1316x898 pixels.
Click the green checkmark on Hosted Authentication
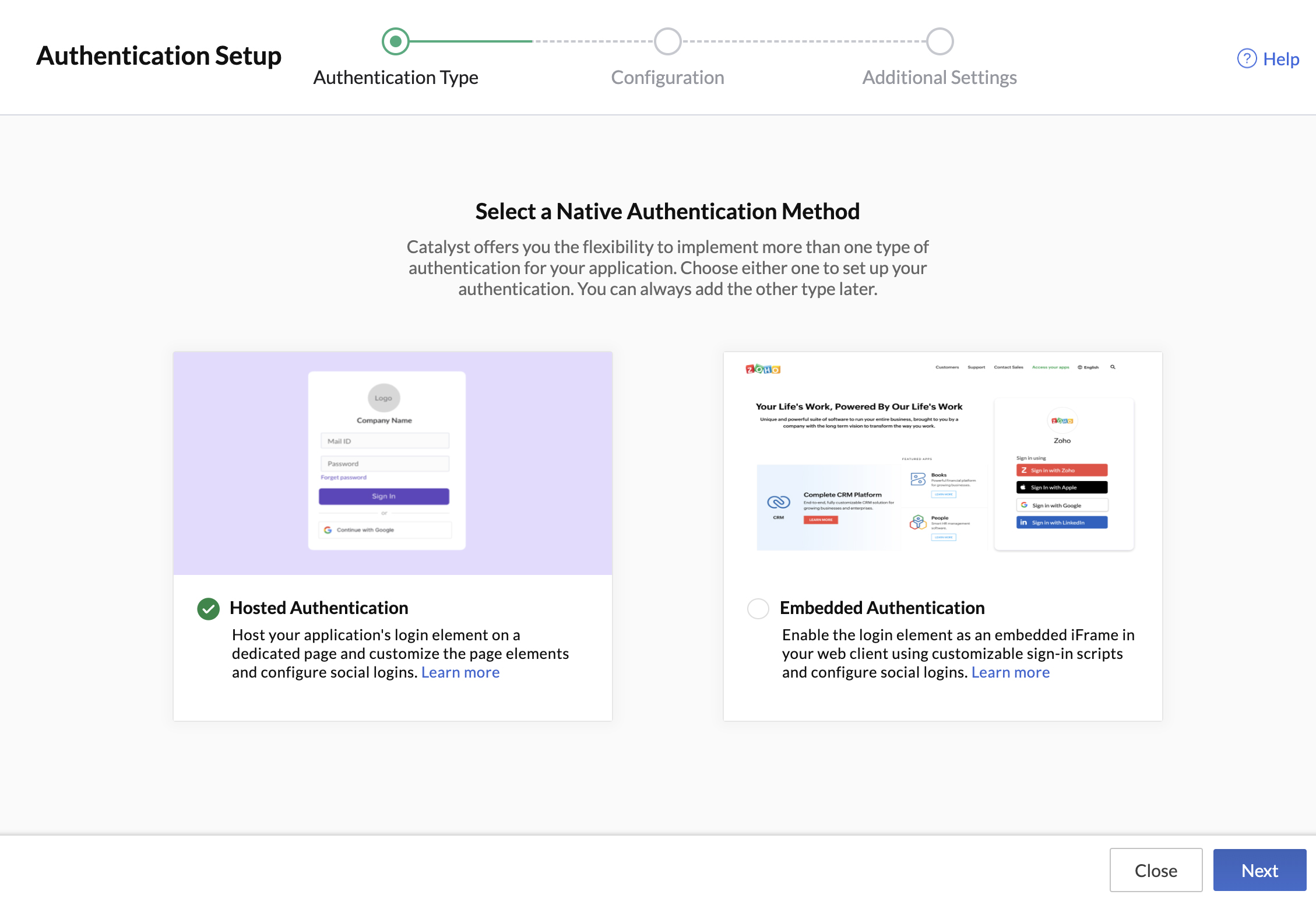click(208, 608)
